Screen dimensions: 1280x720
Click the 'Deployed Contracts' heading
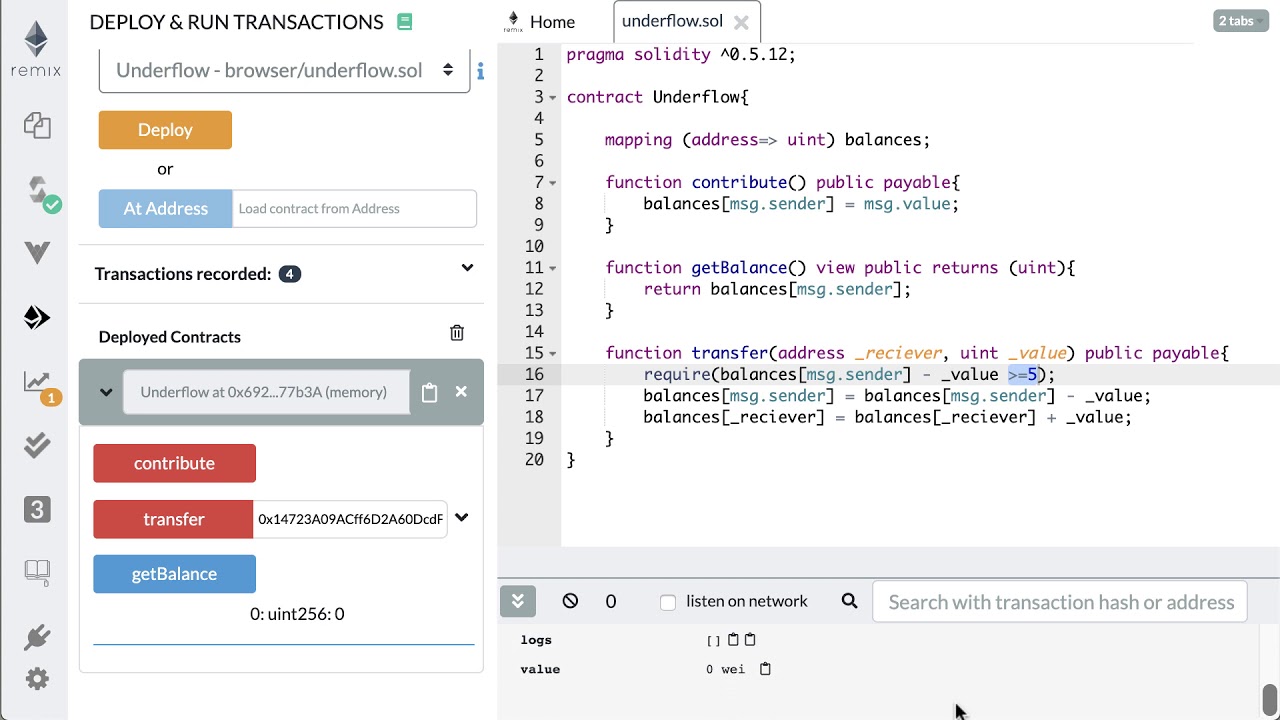[x=170, y=337]
